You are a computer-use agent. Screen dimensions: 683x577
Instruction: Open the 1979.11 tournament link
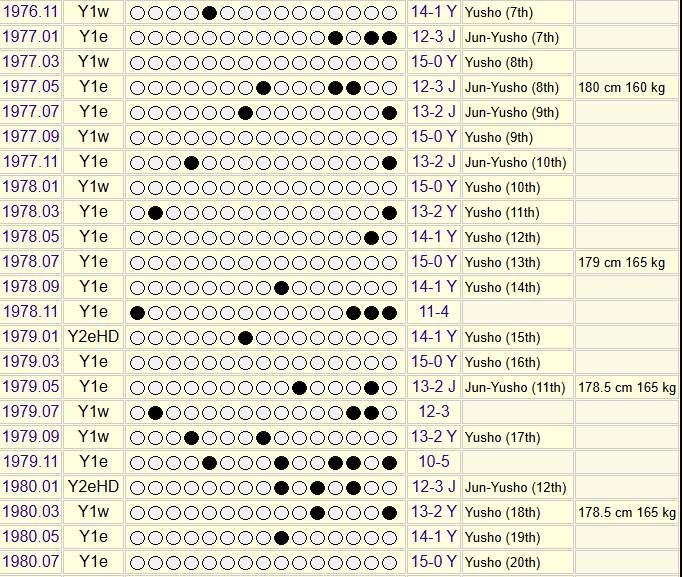pyautogui.click(x=30, y=462)
